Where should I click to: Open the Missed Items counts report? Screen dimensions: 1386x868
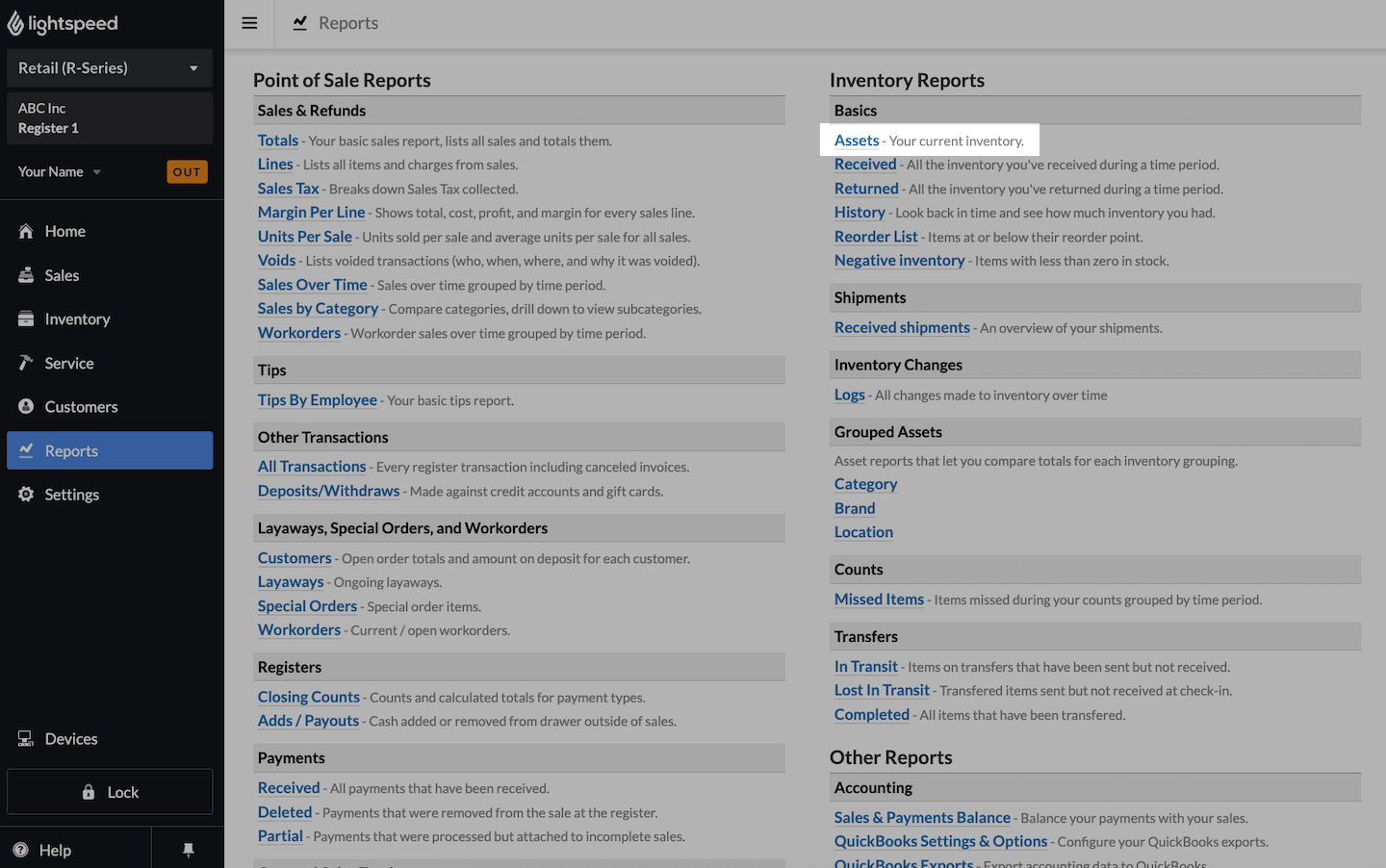879,600
